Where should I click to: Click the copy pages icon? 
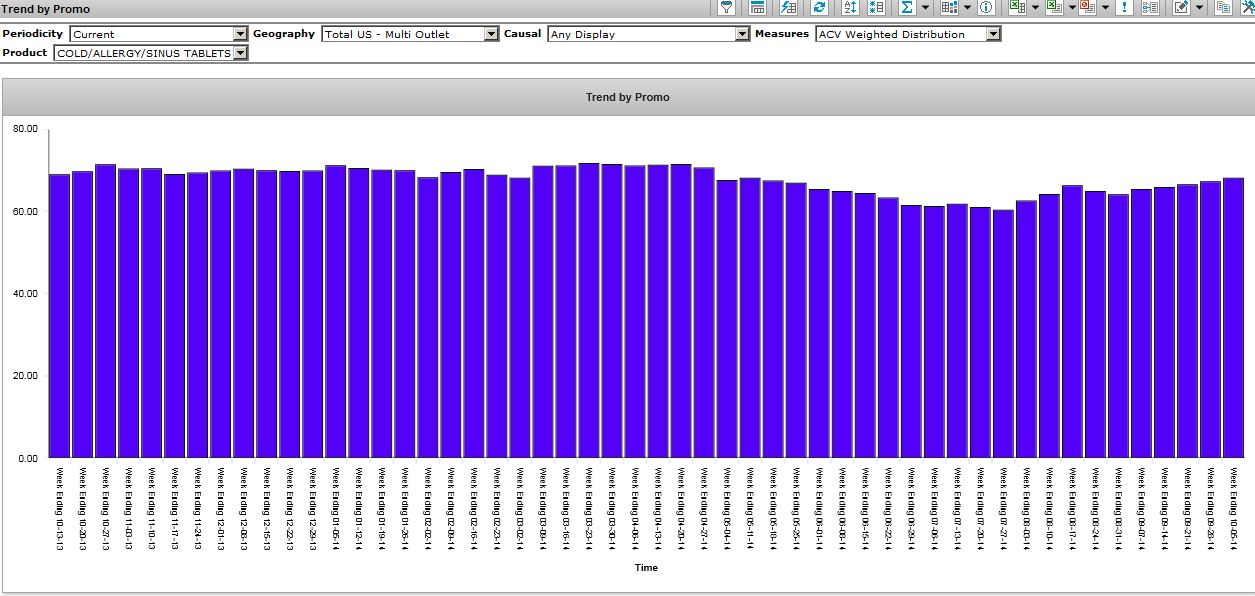click(1223, 7)
